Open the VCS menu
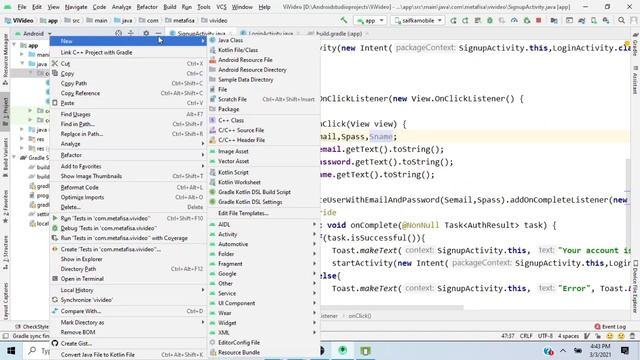Viewport: 640px width, 360px height. 221,7
